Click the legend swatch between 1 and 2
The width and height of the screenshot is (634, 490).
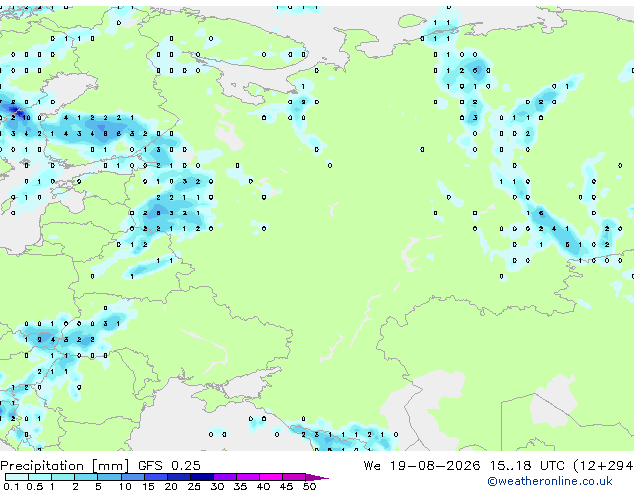pyautogui.click(x=63, y=477)
